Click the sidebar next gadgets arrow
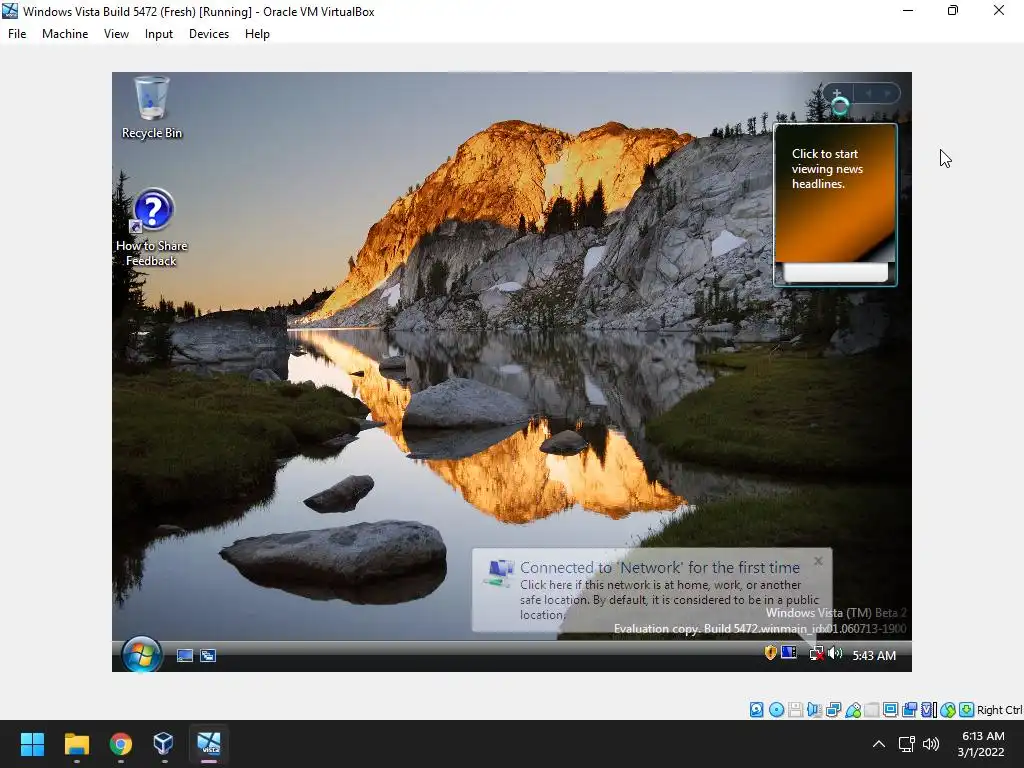This screenshot has height=768, width=1024. click(x=888, y=93)
